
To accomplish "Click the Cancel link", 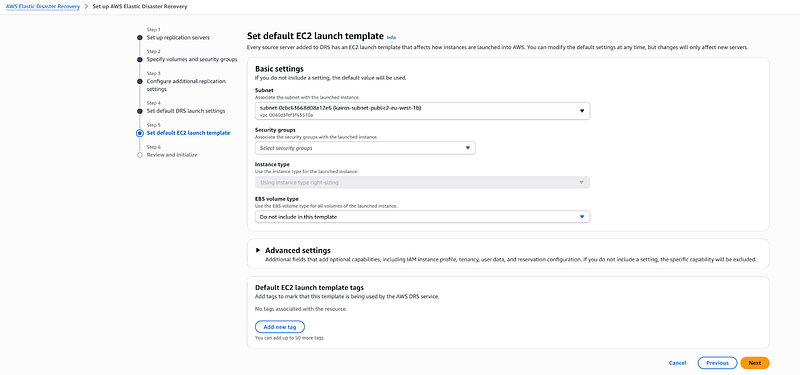I will (678, 363).
